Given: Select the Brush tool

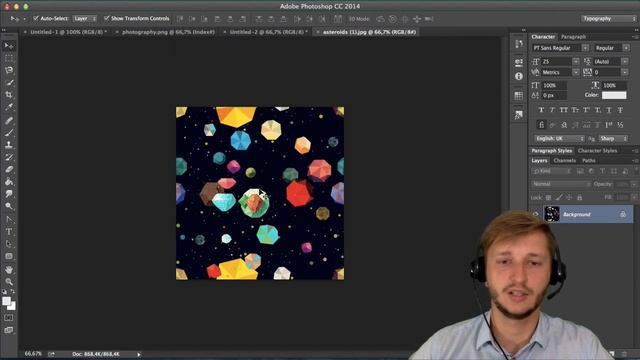Looking at the screenshot, I should pyautogui.click(x=9, y=133).
